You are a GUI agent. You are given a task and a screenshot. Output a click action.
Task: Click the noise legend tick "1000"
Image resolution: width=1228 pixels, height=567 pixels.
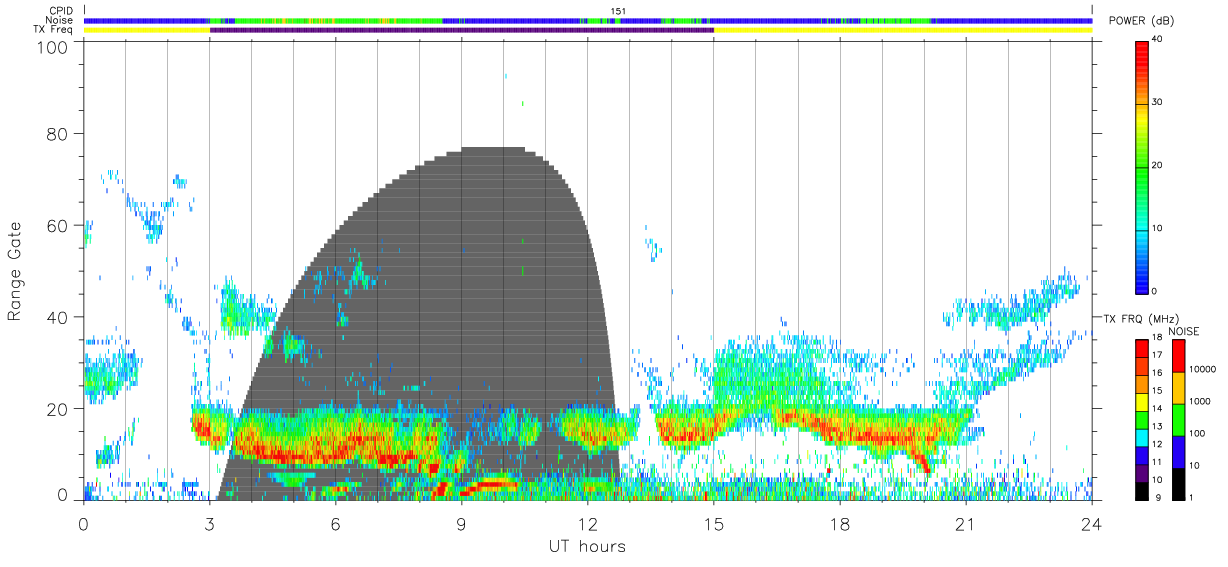[x=1200, y=401]
